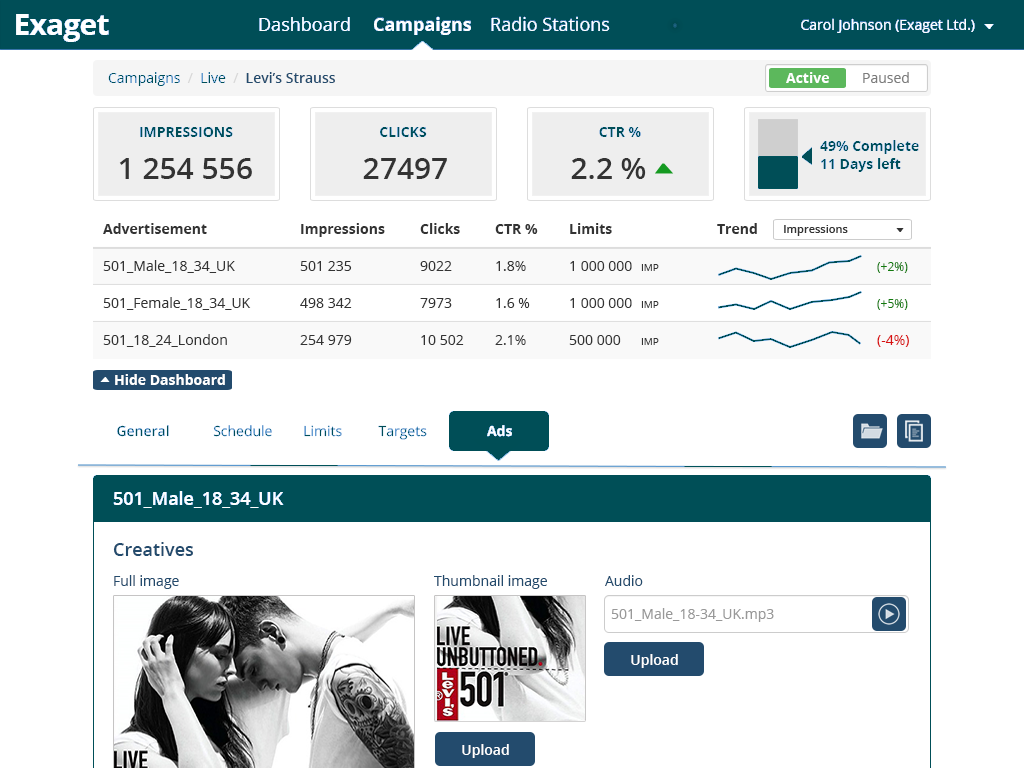This screenshot has width=1024, height=768.
Task: Open Carol Johnson account menu
Action: [896, 25]
